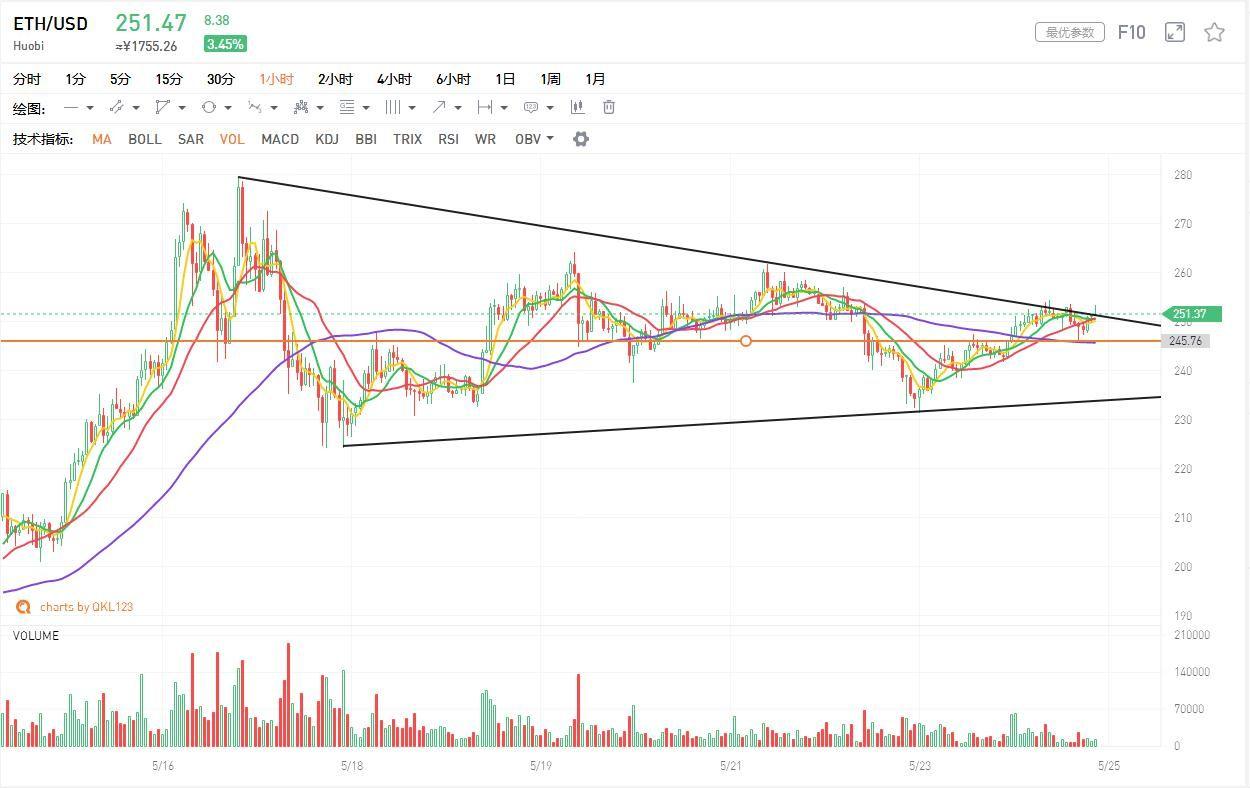Select the trend line segment tool
1250x788 pixels.
click(116, 107)
